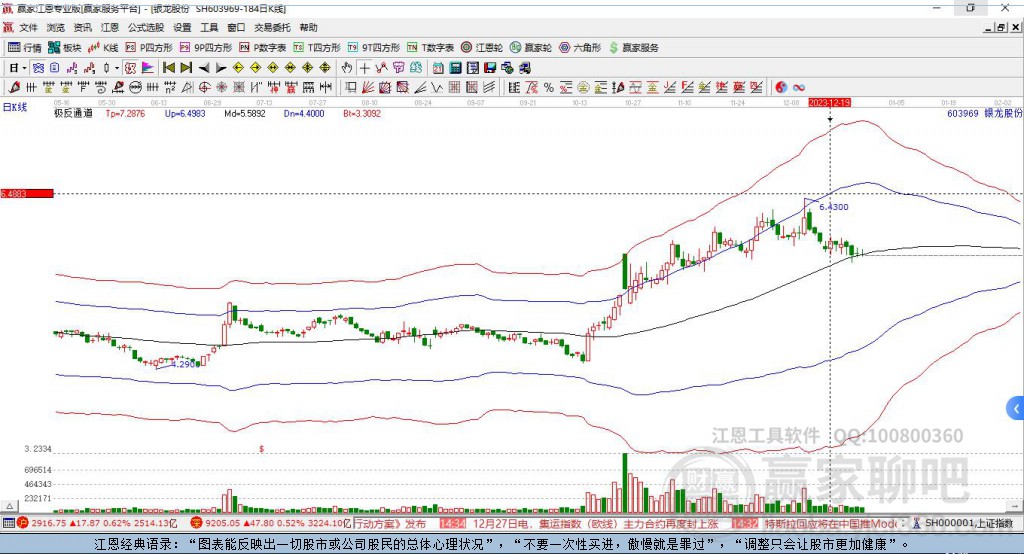Open the 资讯 menu

pos(82,27)
